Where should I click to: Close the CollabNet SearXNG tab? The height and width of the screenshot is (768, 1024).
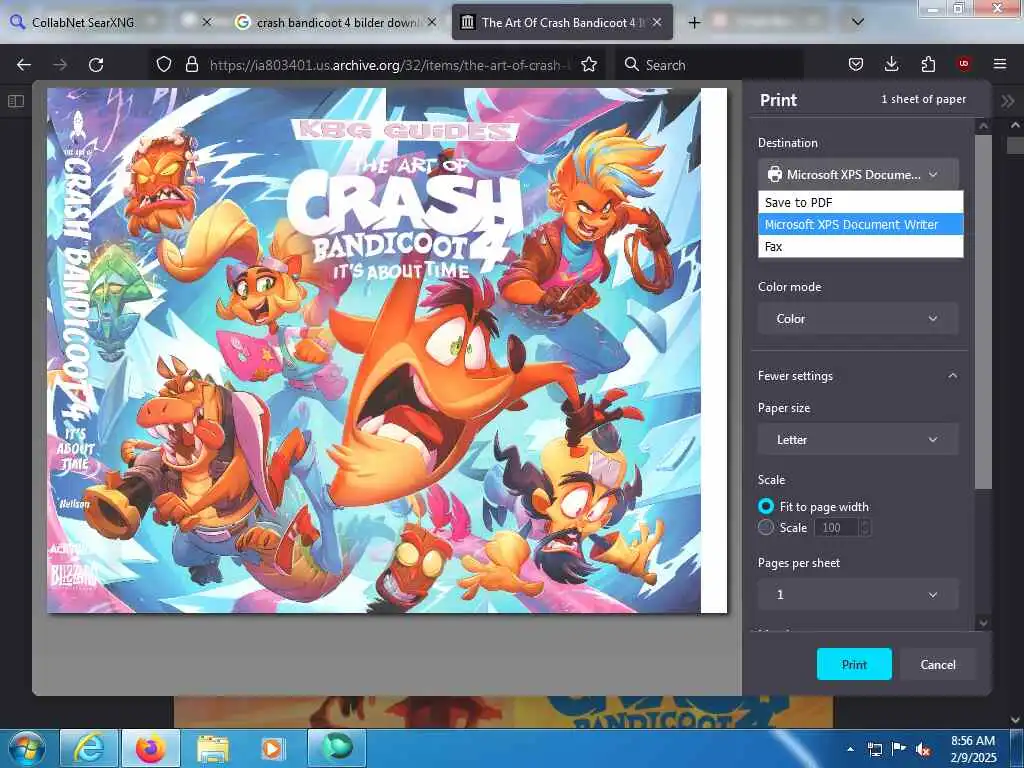click(206, 22)
